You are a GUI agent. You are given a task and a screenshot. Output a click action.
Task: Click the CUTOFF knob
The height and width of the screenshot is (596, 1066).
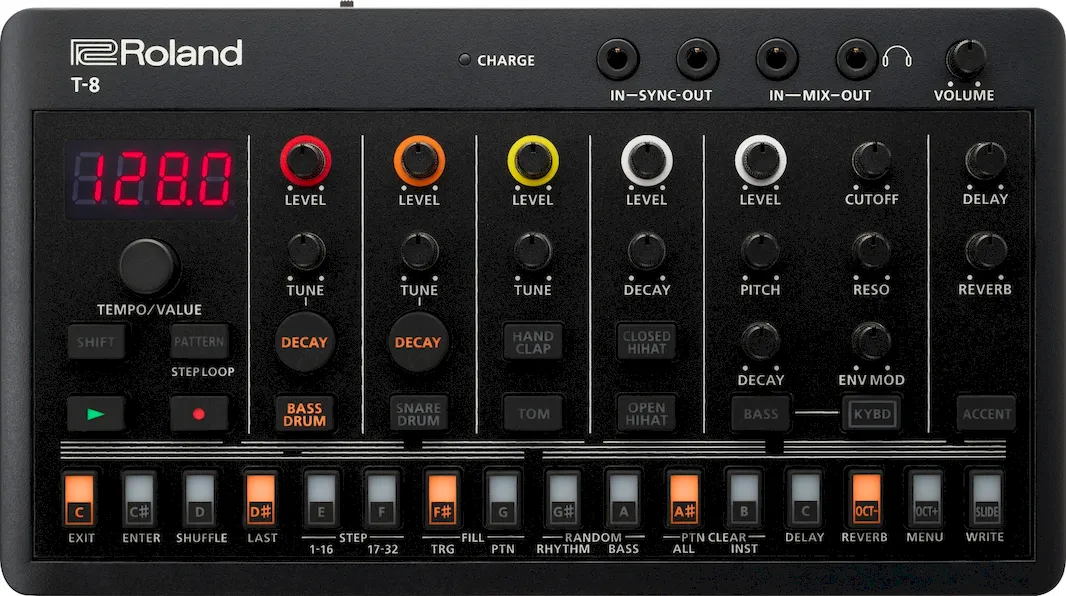coord(872,161)
